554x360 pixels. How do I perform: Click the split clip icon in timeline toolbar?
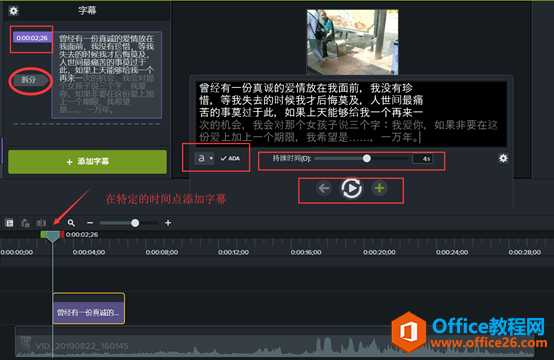pyautogui.click(x=41, y=223)
